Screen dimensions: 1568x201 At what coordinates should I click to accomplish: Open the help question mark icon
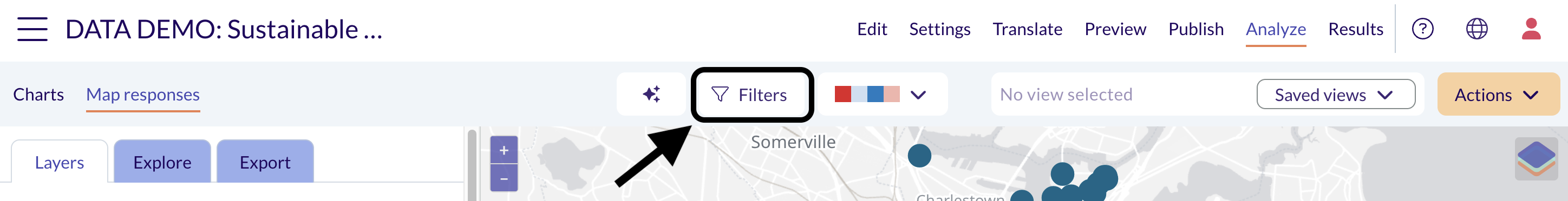[x=1422, y=29]
